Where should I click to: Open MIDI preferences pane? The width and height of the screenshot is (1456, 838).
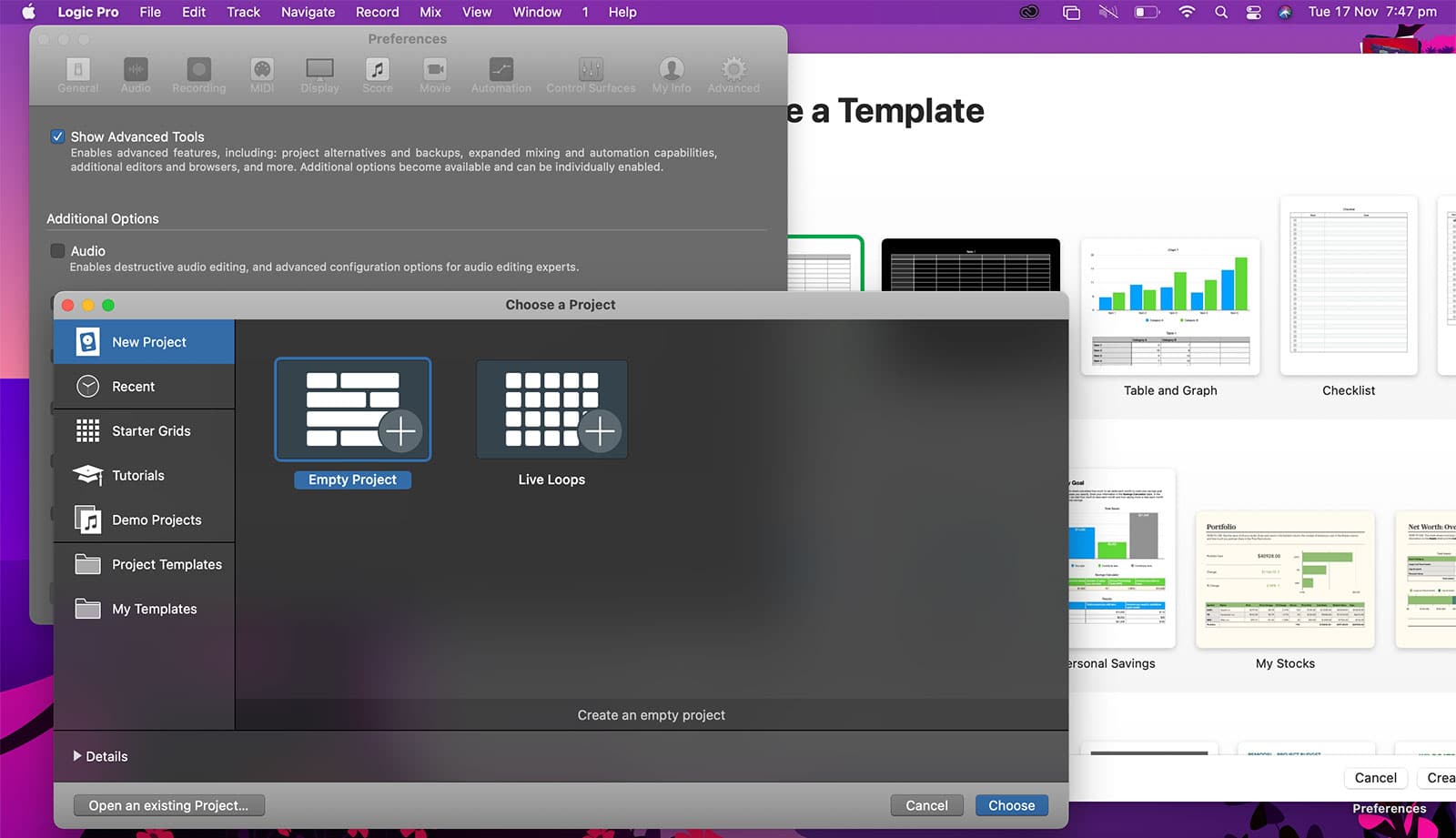coord(262,76)
